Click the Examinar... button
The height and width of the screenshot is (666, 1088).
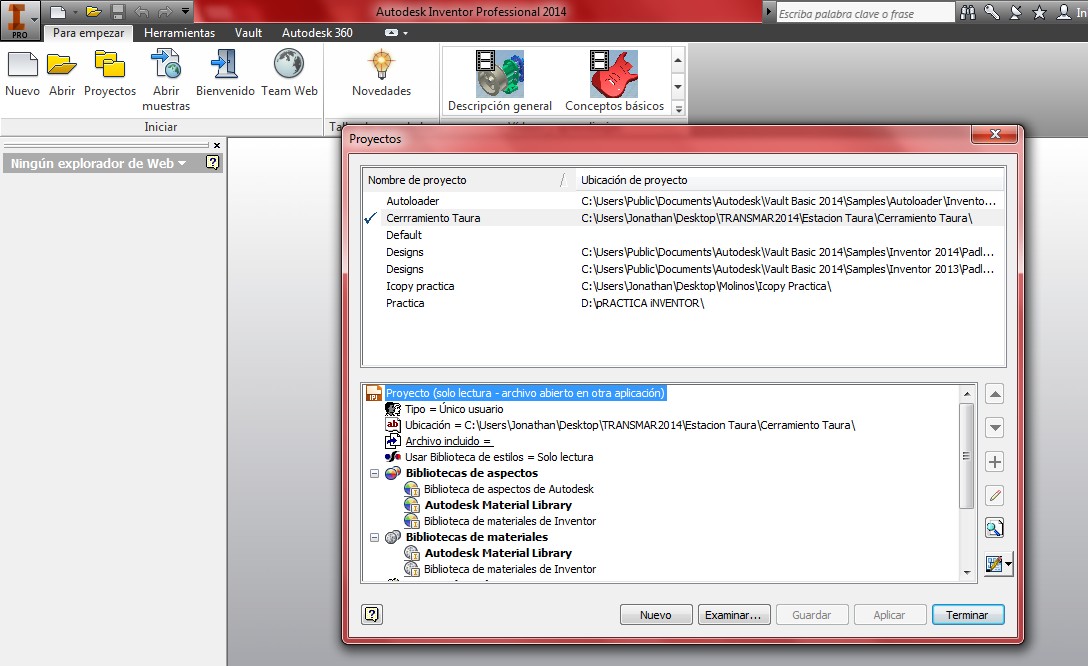click(733, 615)
